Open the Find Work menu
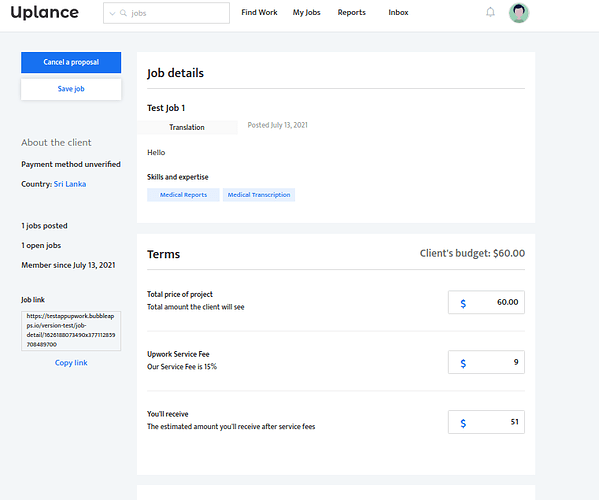This screenshot has height=500, width=599. [259, 13]
